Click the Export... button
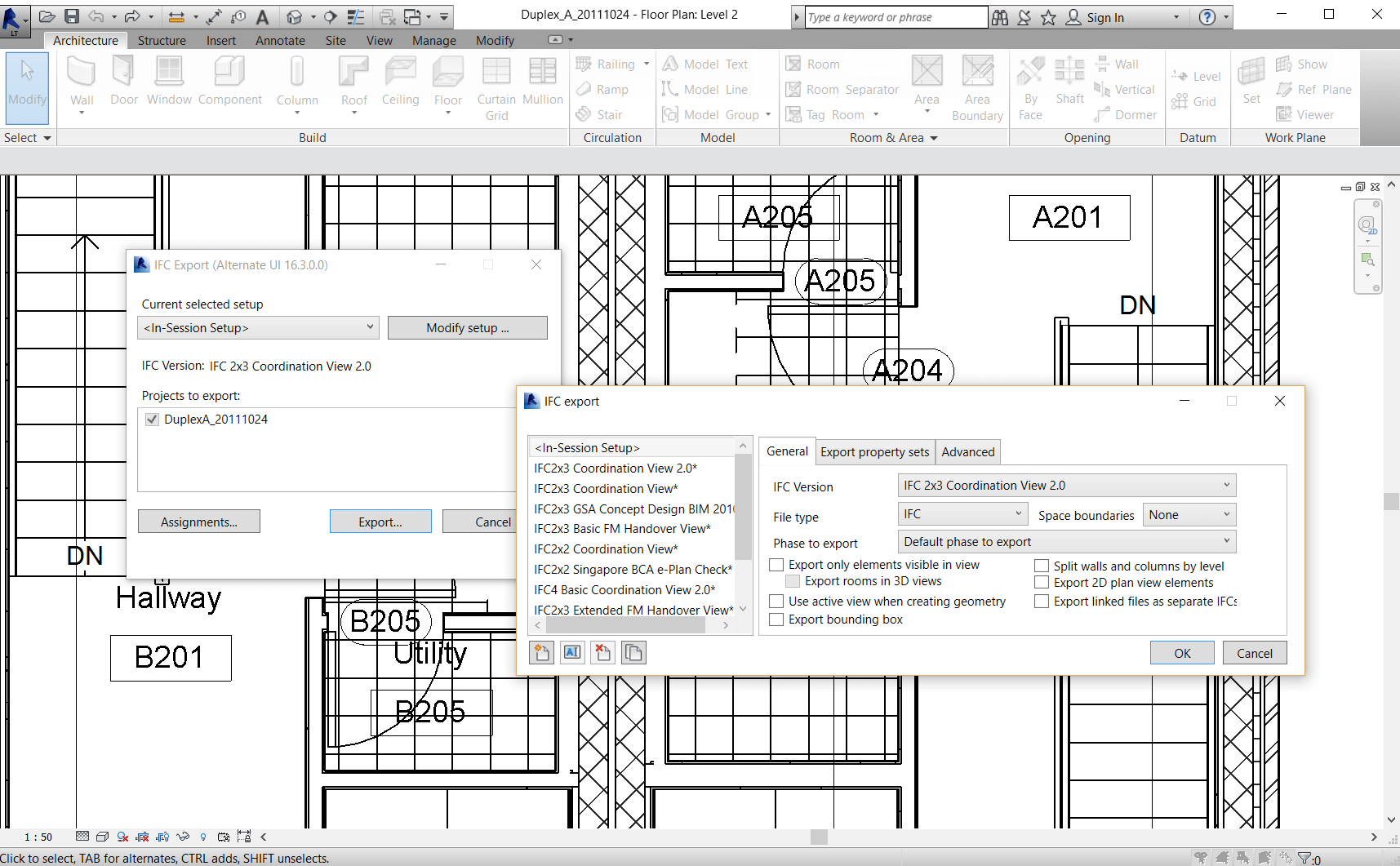This screenshot has height=866, width=1400. coord(380,521)
